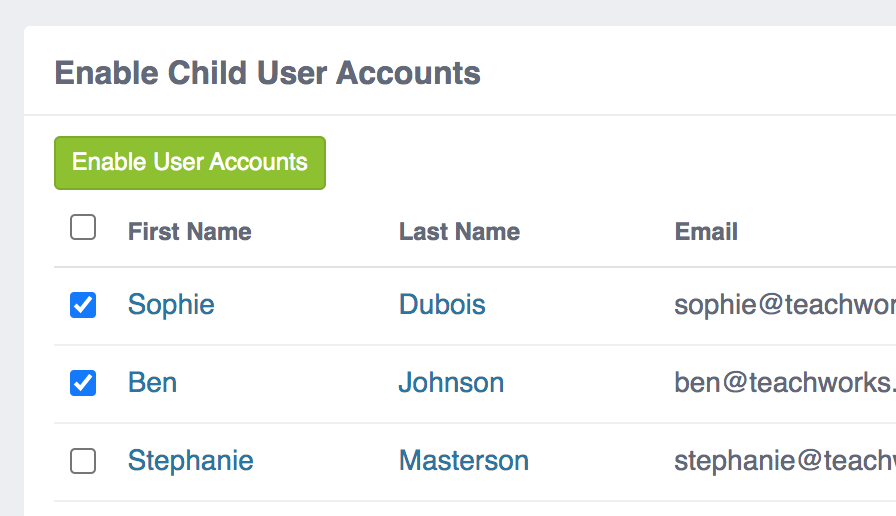The width and height of the screenshot is (896, 516).
Task: Deselect the checkbox in Ben Johnson's row
Action: click(x=83, y=383)
